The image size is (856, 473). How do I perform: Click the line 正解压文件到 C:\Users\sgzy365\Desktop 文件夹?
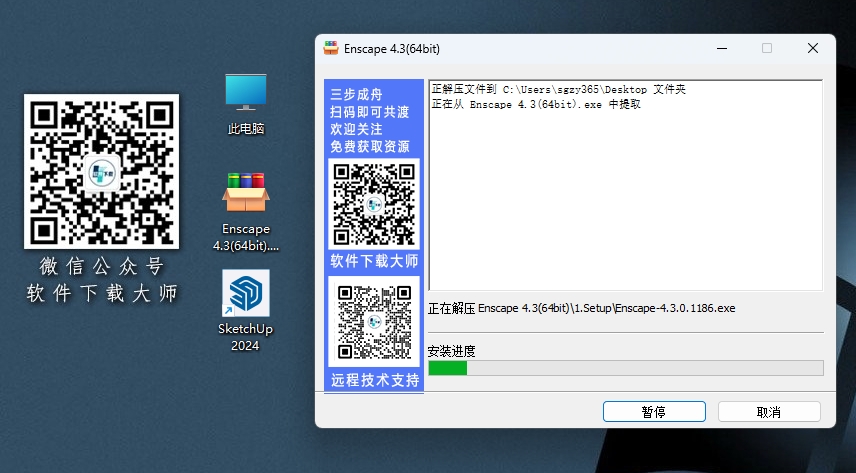click(x=558, y=89)
